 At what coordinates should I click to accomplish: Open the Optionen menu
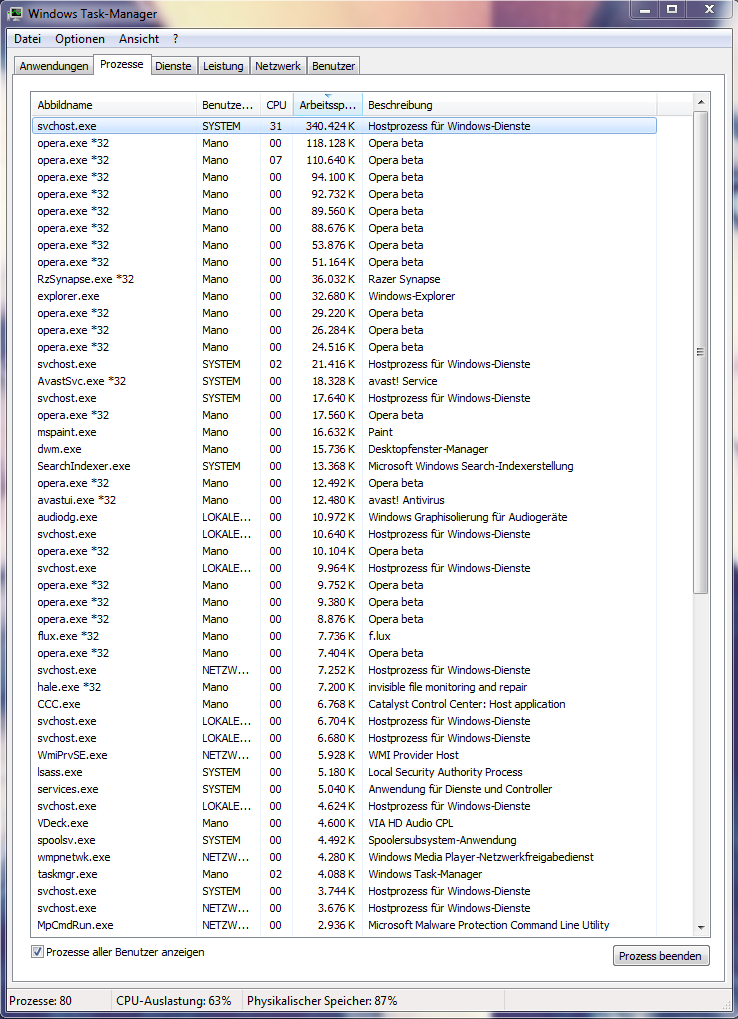80,39
